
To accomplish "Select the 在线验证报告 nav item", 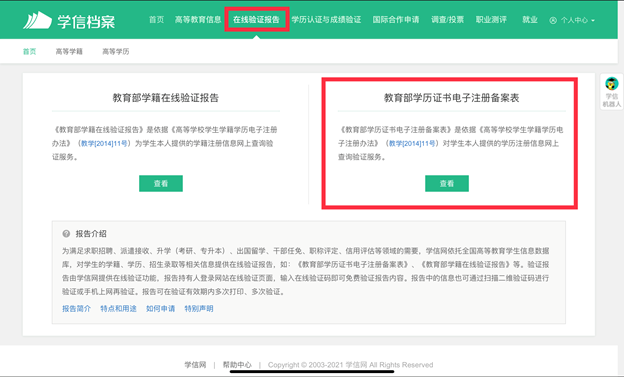I will [256, 20].
